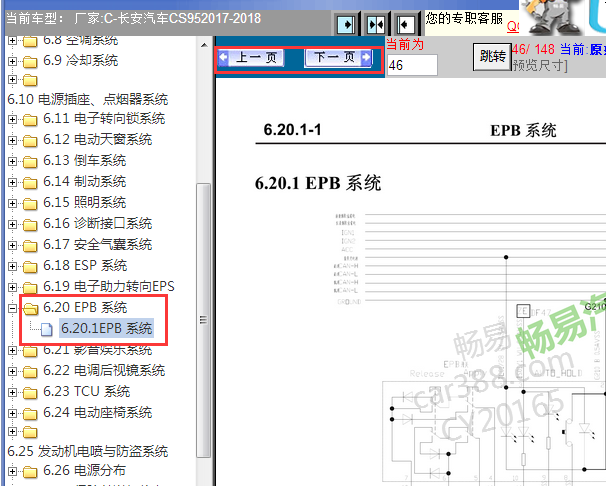The width and height of the screenshot is (606, 486).
Task: Expand the 6.25 发动机电喷 folder node
Action: [12, 431]
